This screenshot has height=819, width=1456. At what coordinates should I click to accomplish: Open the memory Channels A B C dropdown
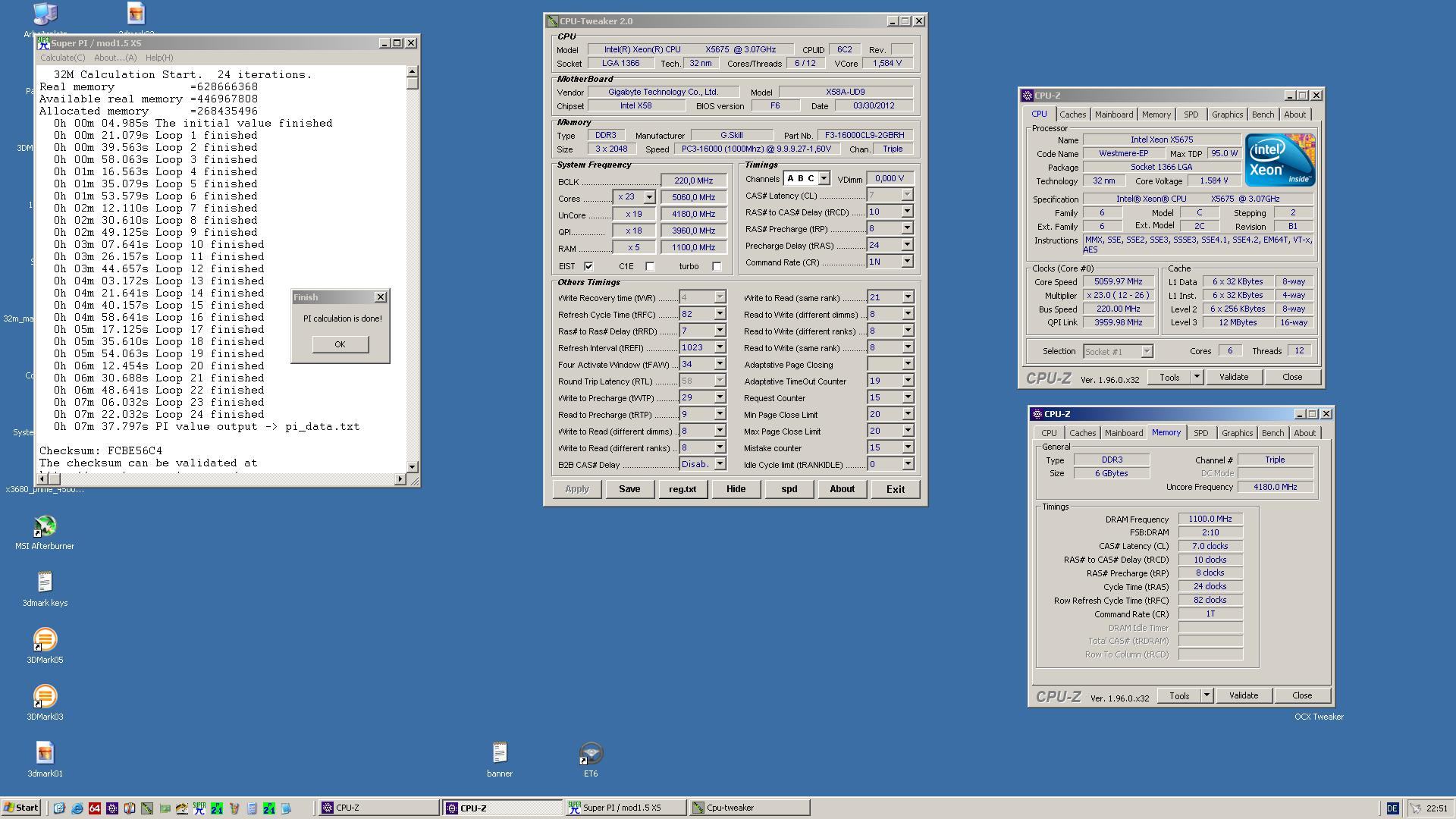pos(824,179)
